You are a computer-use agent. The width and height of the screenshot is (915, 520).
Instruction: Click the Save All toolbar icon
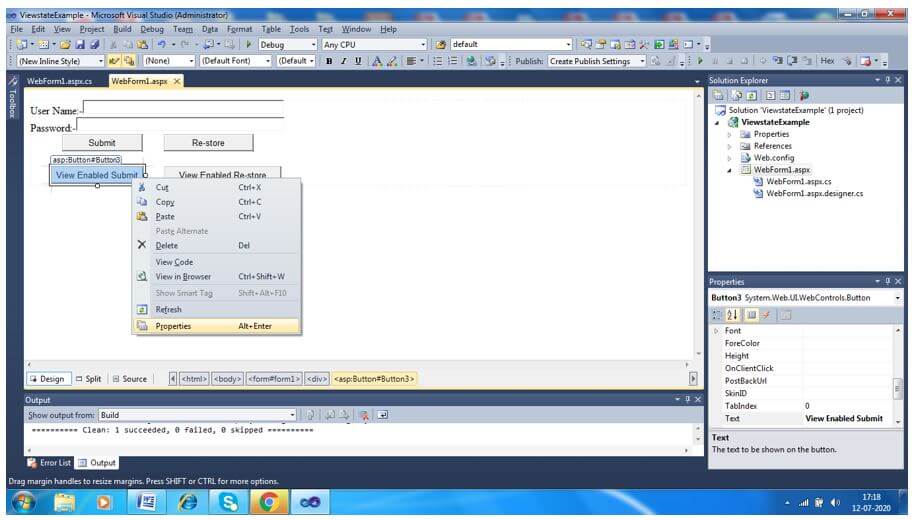click(x=94, y=44)
